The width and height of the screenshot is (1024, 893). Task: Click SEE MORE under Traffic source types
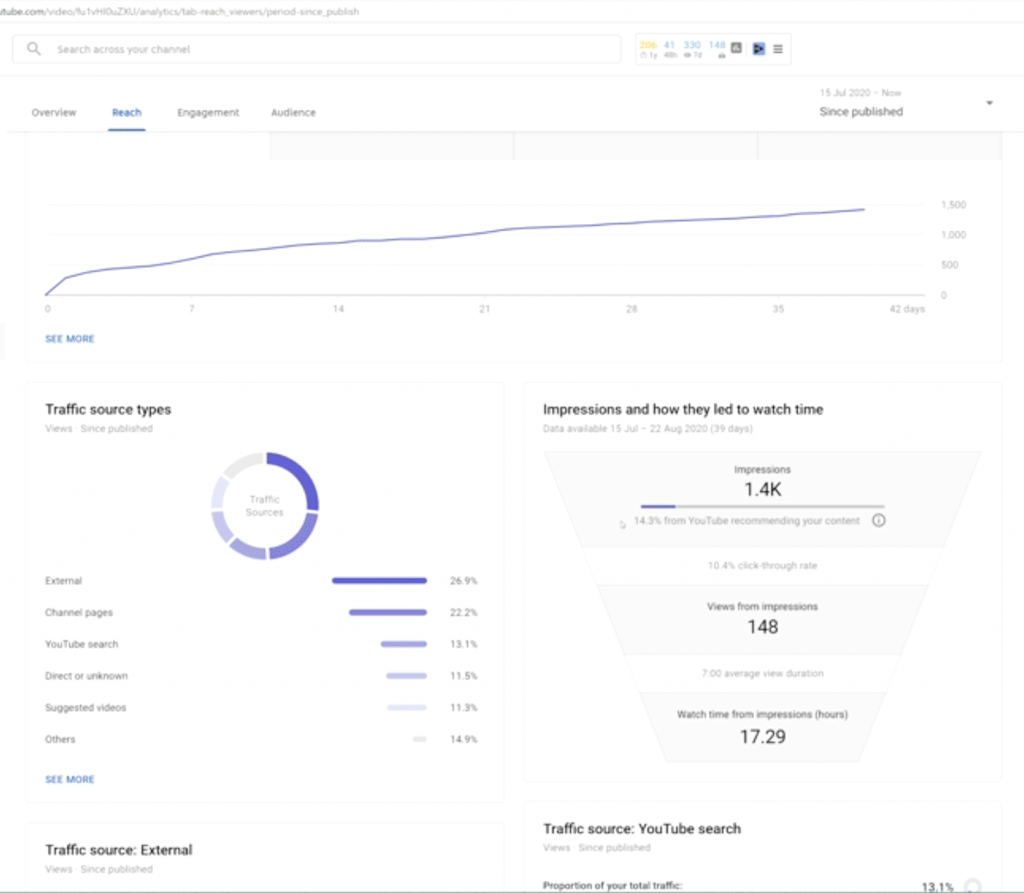pos(70,779)
